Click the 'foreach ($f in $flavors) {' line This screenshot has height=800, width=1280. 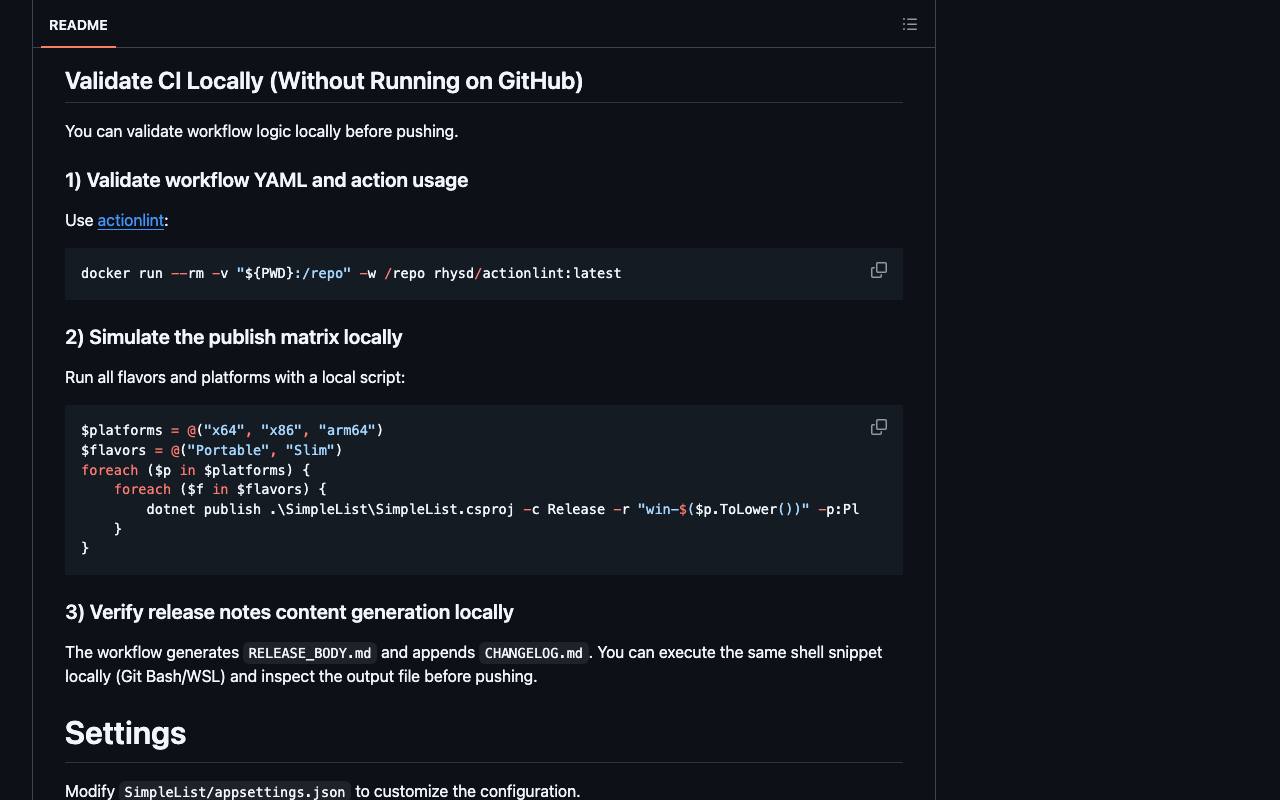coord(220,489)
